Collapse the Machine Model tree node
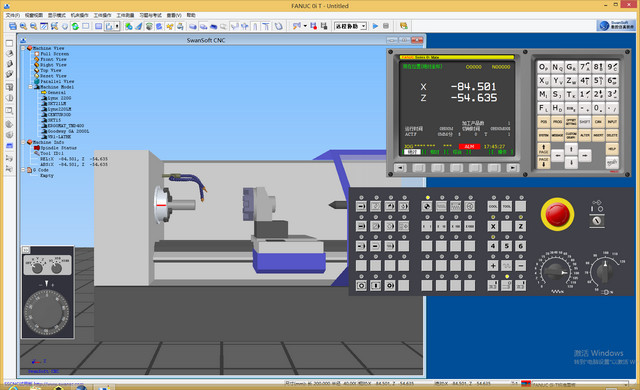This screenshot has height=390, width=640. coord(31,87)
